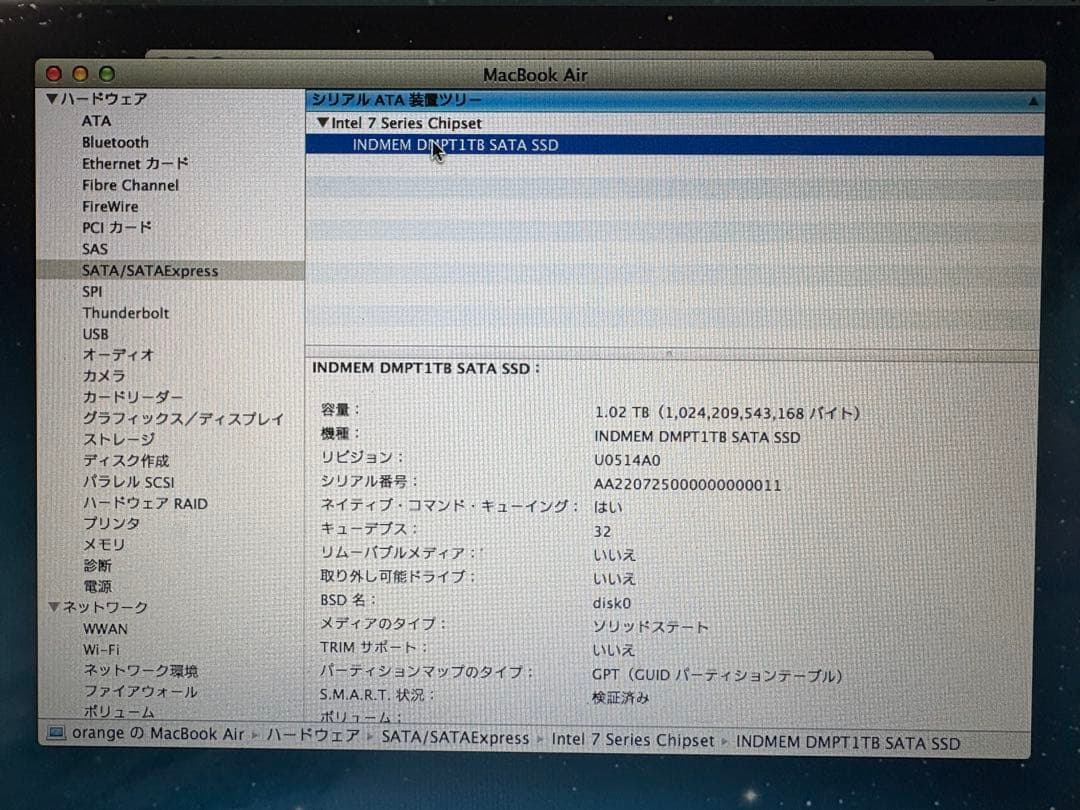Collapse the Intel 7 Series Chipset triangle

tap(322, 123)
